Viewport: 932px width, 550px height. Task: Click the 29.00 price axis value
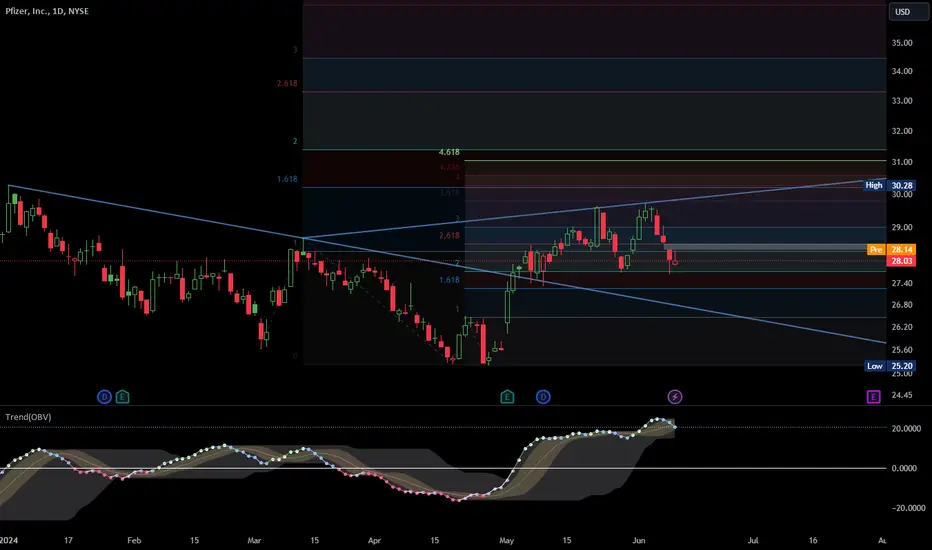[x=902, y=227]
